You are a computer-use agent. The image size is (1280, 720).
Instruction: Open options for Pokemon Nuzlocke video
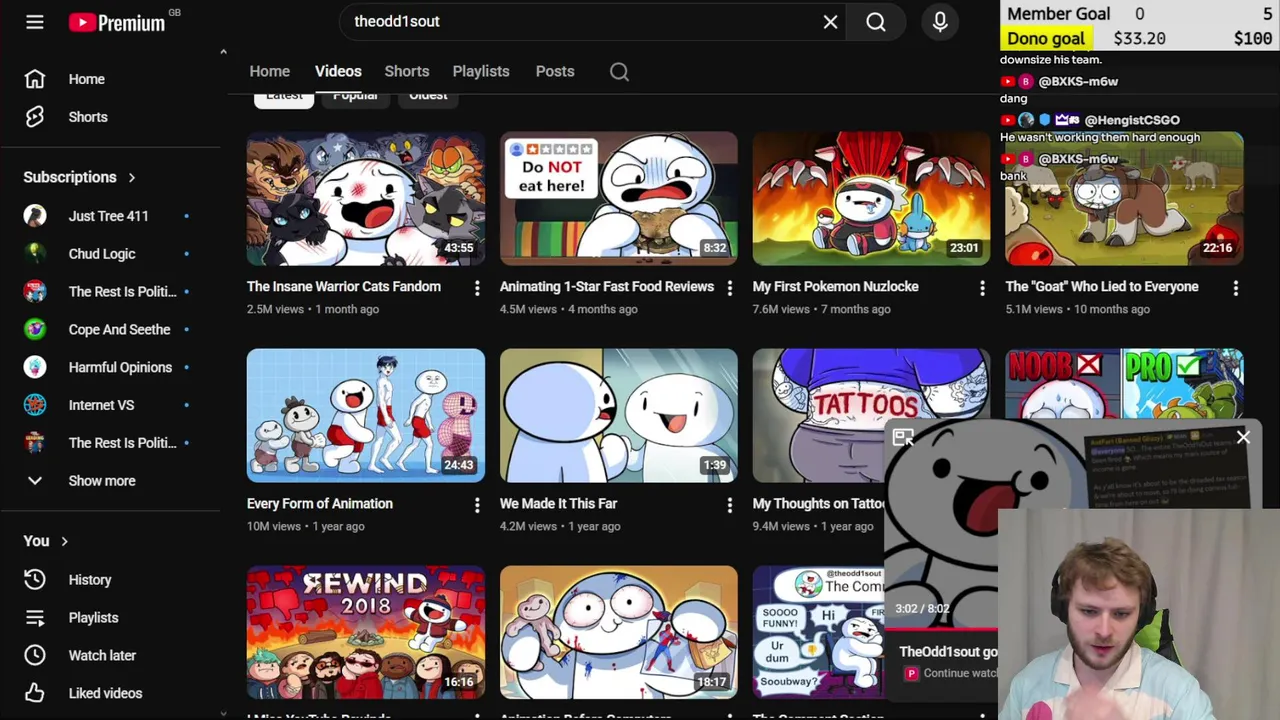[x=982, y=288]
